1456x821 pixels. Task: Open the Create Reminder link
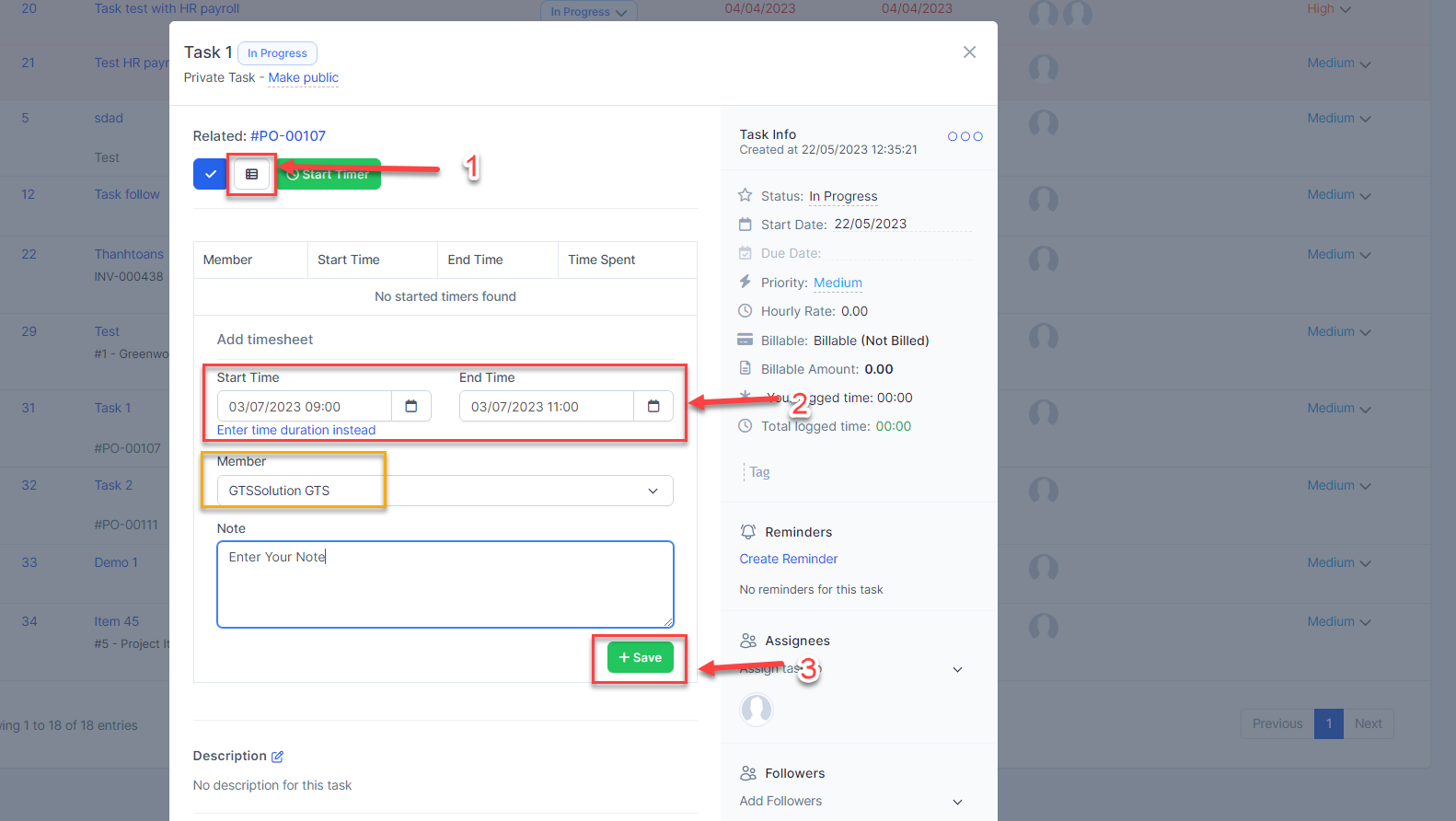click(789, 559)
